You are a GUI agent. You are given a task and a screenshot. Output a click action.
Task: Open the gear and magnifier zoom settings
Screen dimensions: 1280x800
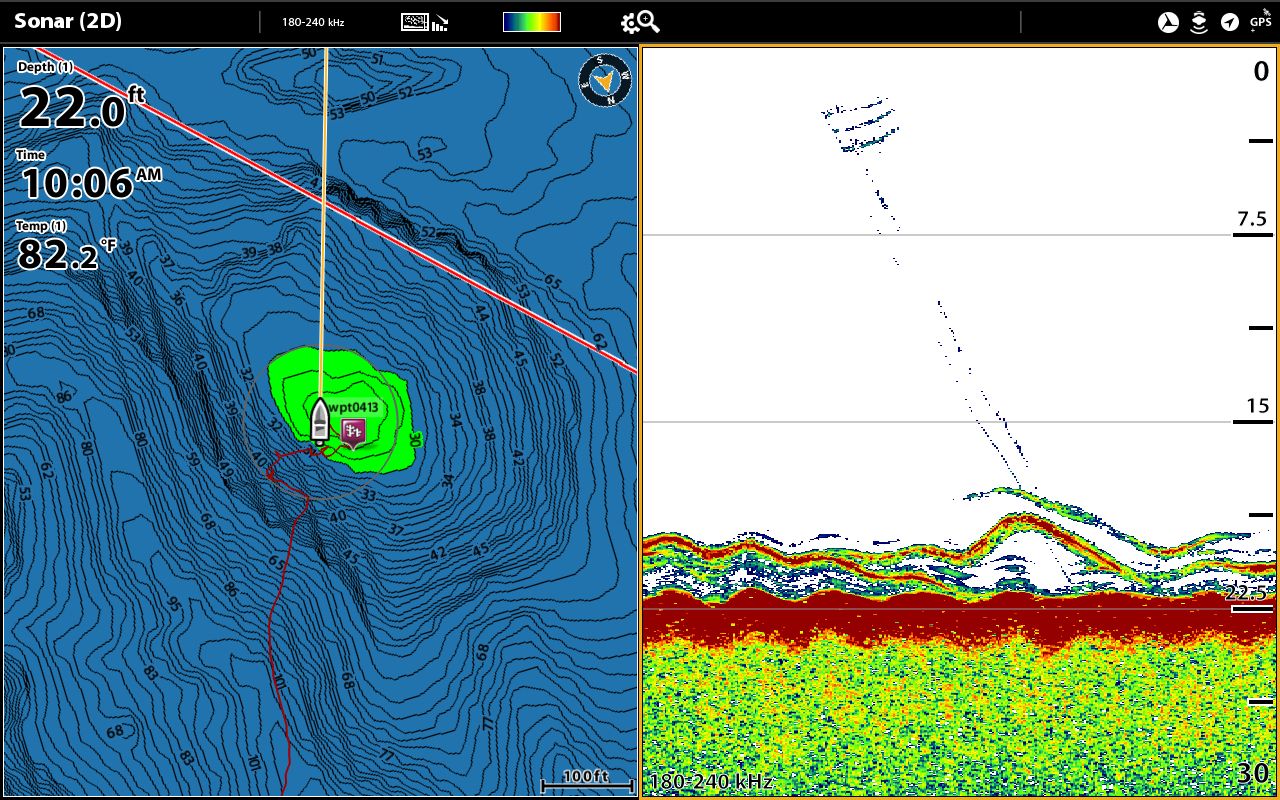click(640, 22)
